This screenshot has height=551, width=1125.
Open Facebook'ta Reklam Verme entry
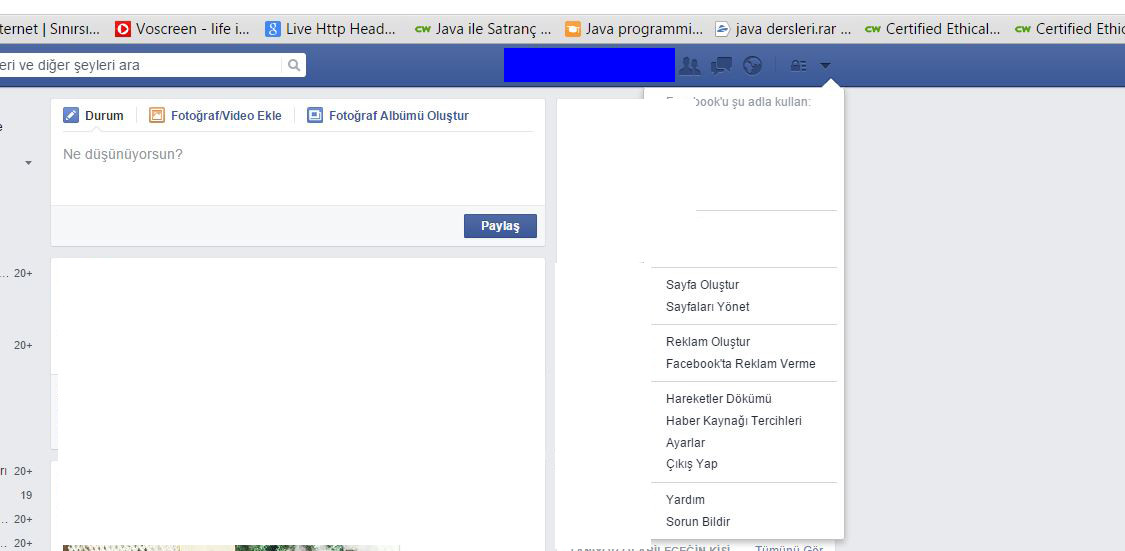click(x=740, y=364)
